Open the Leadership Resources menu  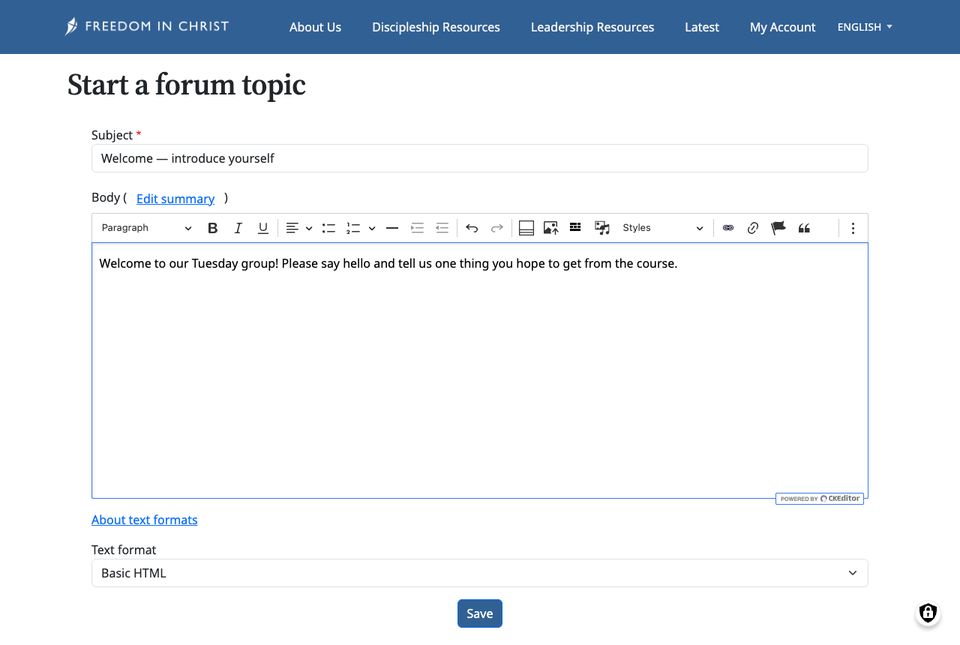[x=592, y=27]
